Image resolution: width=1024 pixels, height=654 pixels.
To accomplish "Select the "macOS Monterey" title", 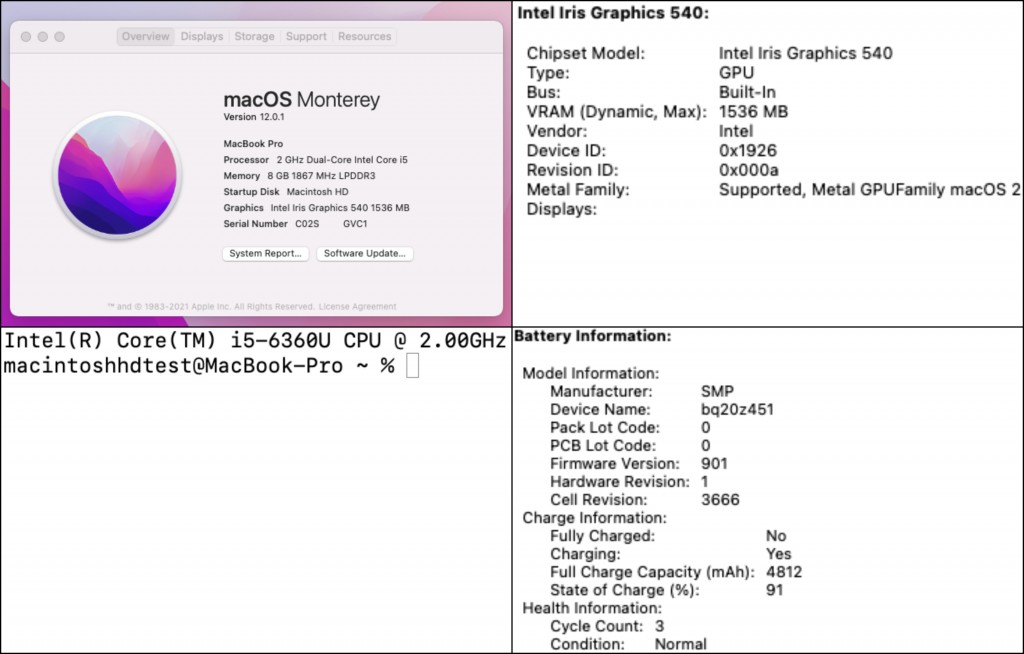I will pos(302,99).
